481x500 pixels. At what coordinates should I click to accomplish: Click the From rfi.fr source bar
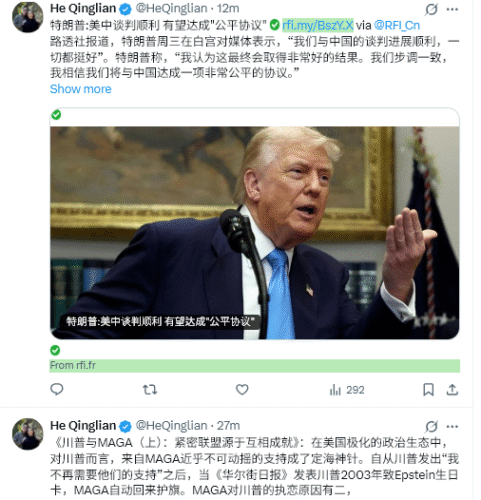(255, 366)
